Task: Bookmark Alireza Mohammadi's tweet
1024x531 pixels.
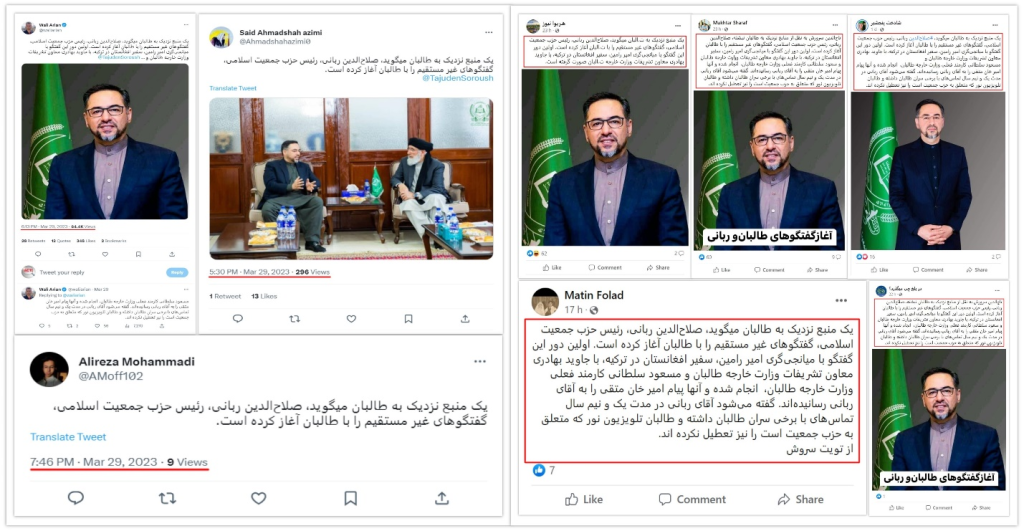Action: (351, 498)
